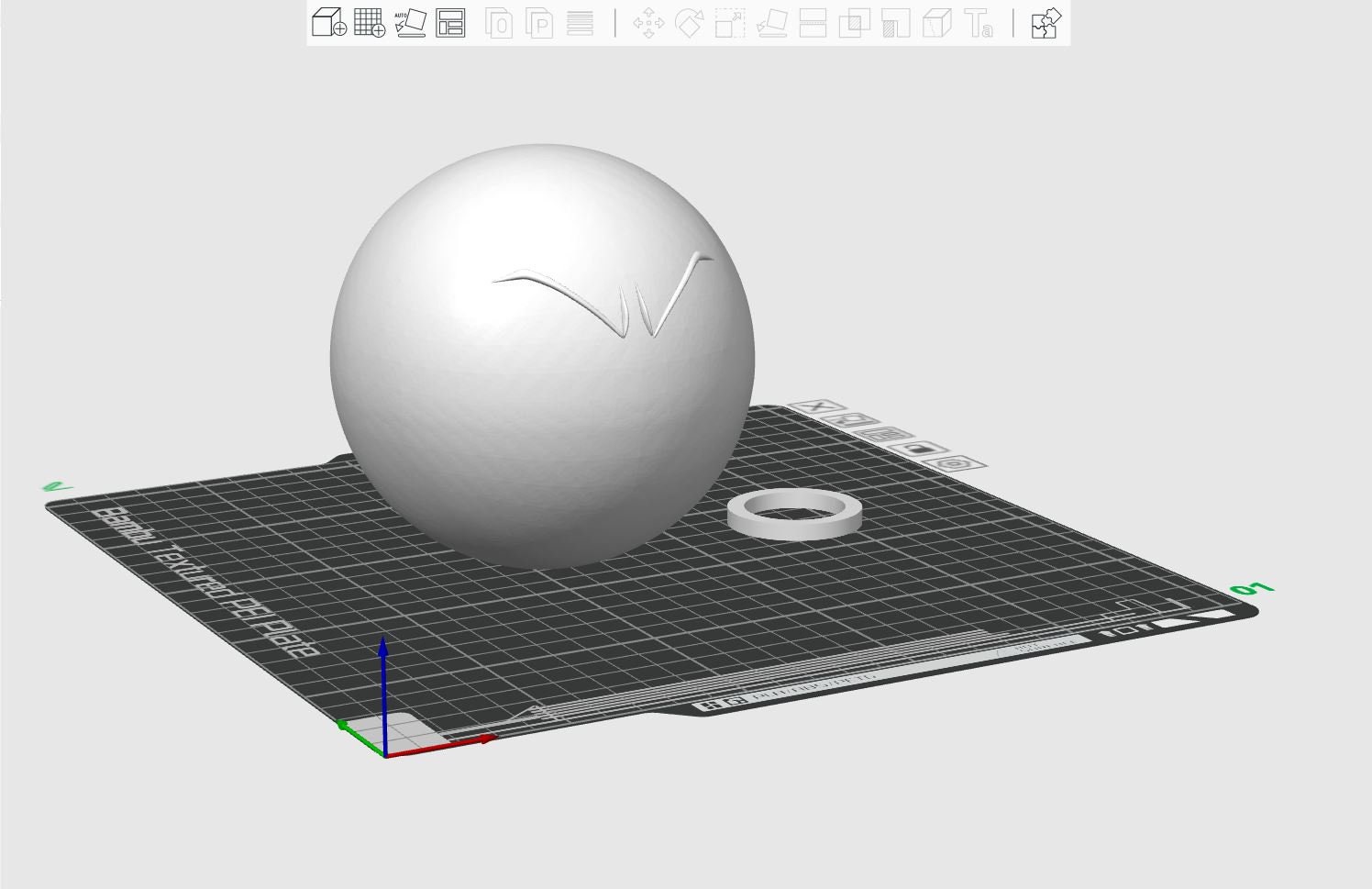This screenshot has height=889, width=1372.
Task: Select the Rotate tool
Action: pos(691,25)
